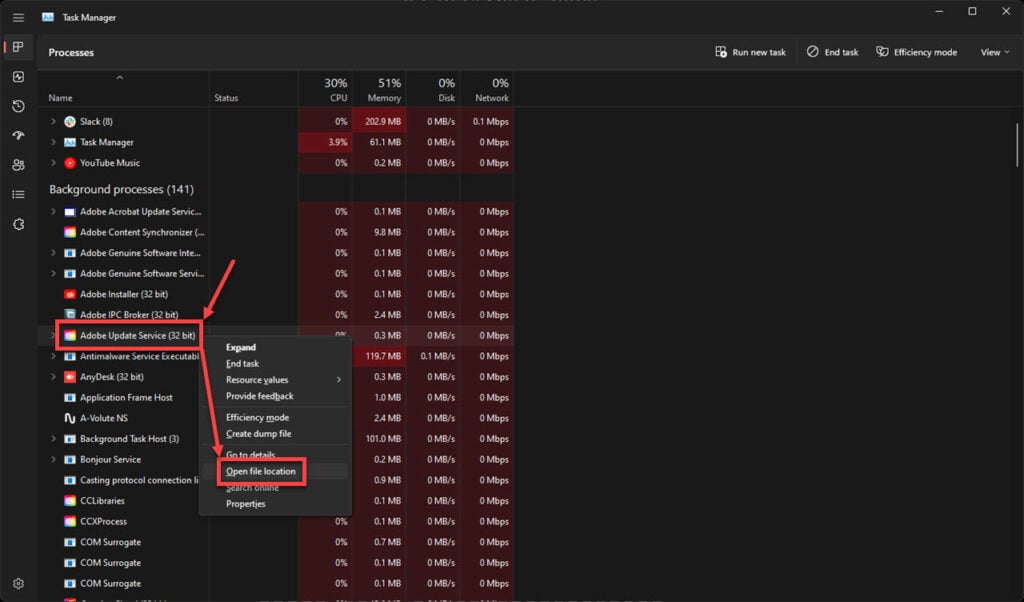The height and width of the screenshot is (602, 1024).
Task: Click the Application Frame Host icon
Action: coord(70,397)
